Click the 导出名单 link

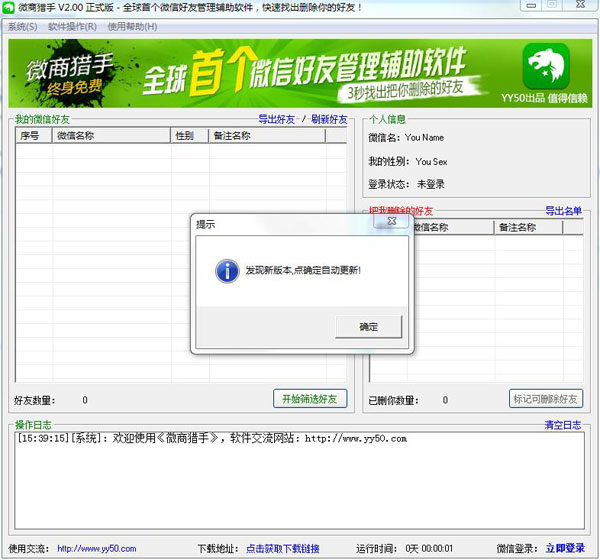pyautogui.click(x=564, y=211)
